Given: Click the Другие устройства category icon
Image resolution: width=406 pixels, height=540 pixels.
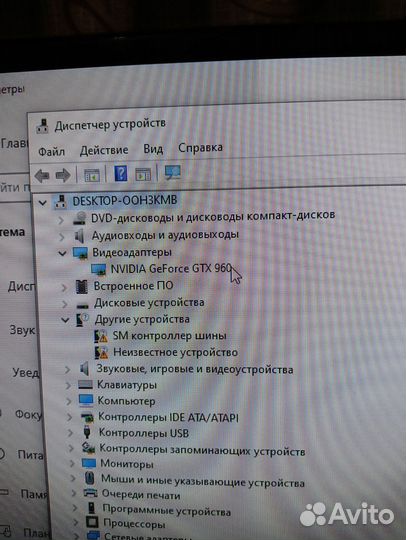Looking at the screenshot, I should pyautogui.click(x=83, y=320).
